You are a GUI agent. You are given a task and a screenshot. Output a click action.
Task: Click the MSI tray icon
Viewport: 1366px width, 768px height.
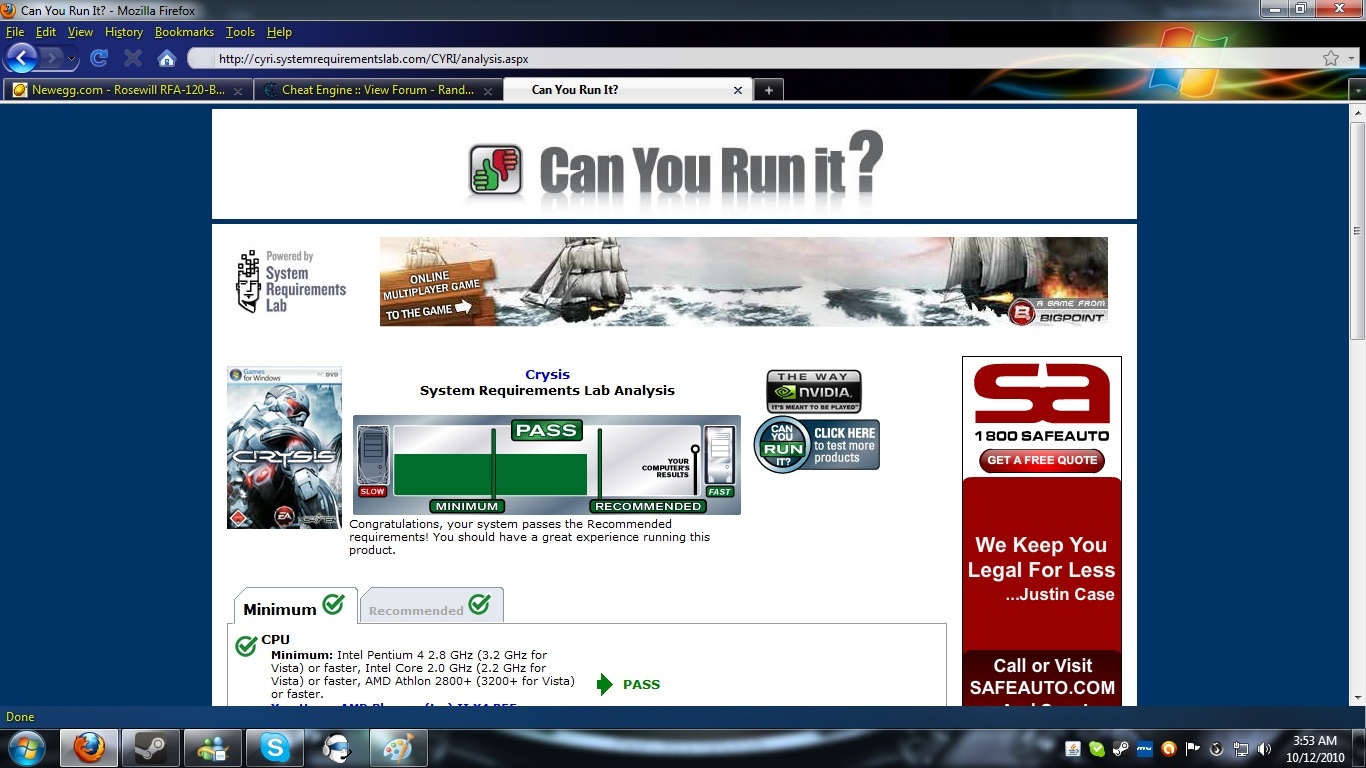click(1145, 748)
